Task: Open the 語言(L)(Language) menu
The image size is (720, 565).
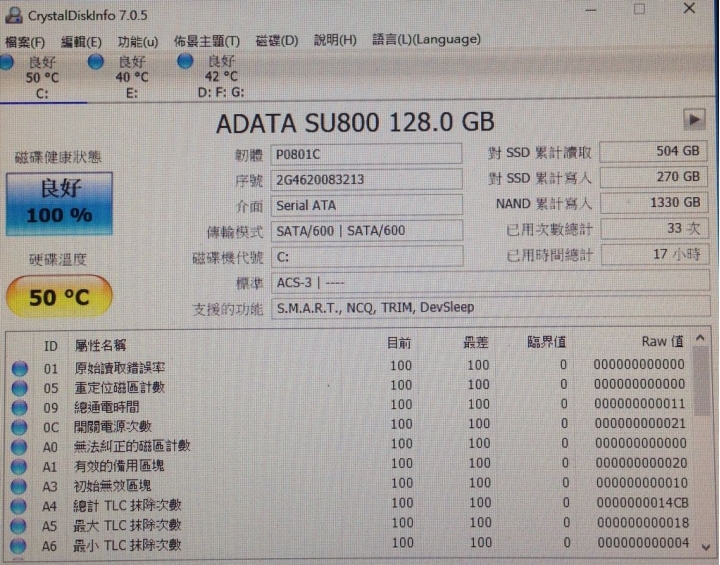Action: point(427,39)
